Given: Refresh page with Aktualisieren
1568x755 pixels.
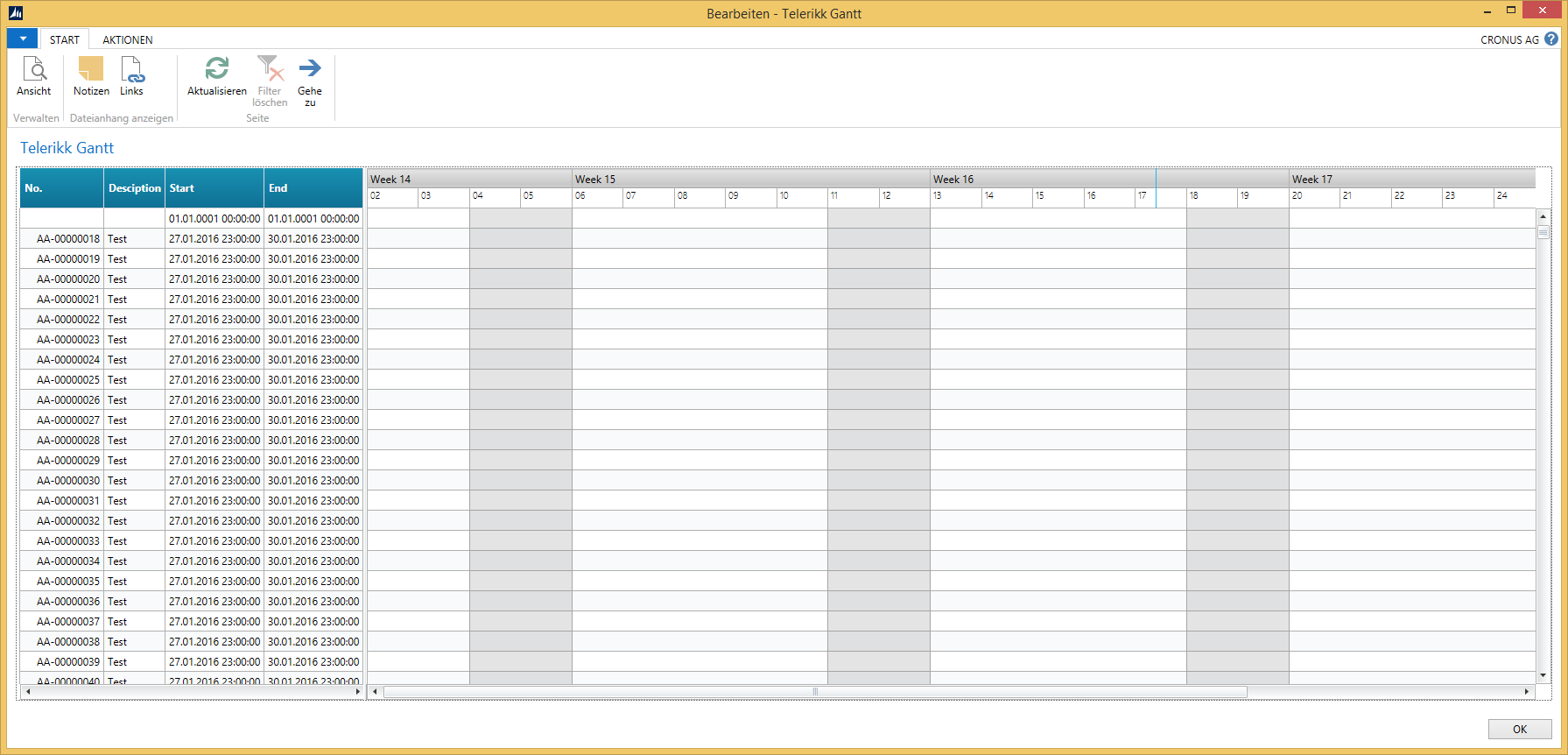Looking at the screenshot, I should coord(217,76).
